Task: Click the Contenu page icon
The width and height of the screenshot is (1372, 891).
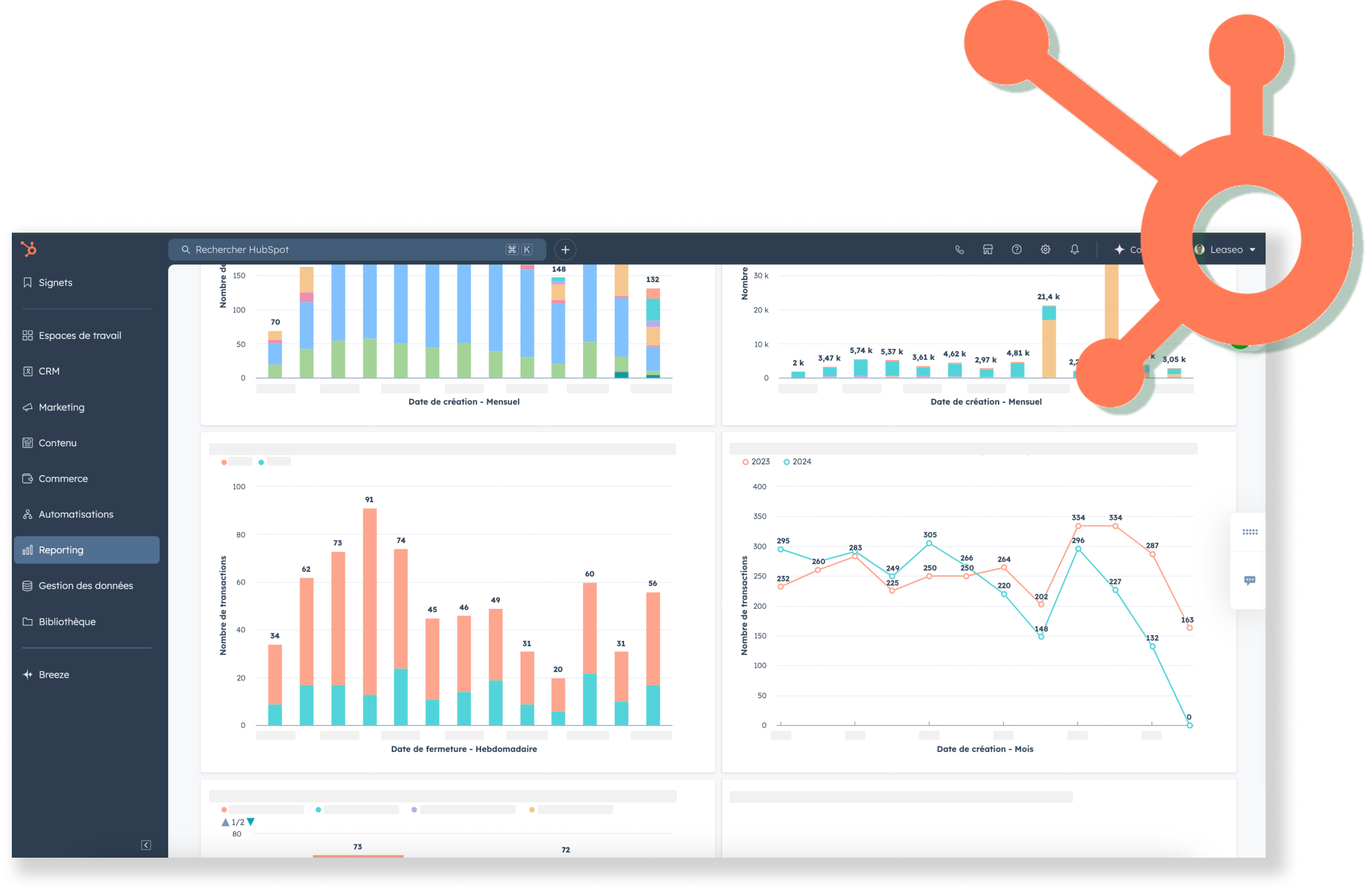Action: (x=27, y=443)
